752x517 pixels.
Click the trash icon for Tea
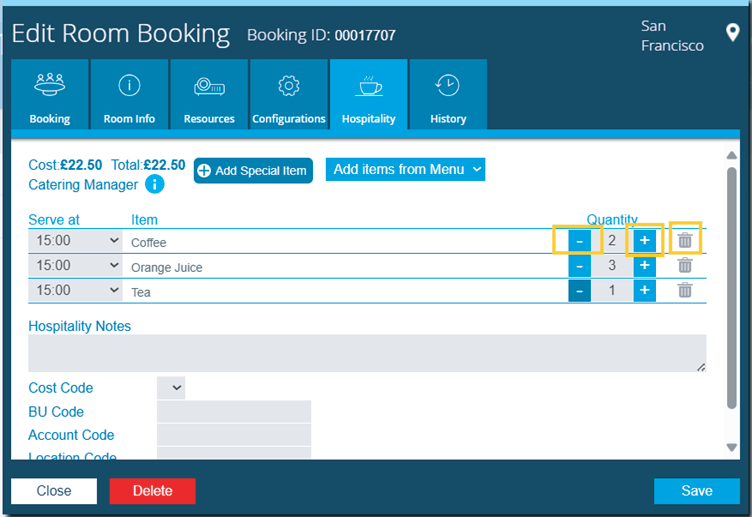click(x=685, y=290)
